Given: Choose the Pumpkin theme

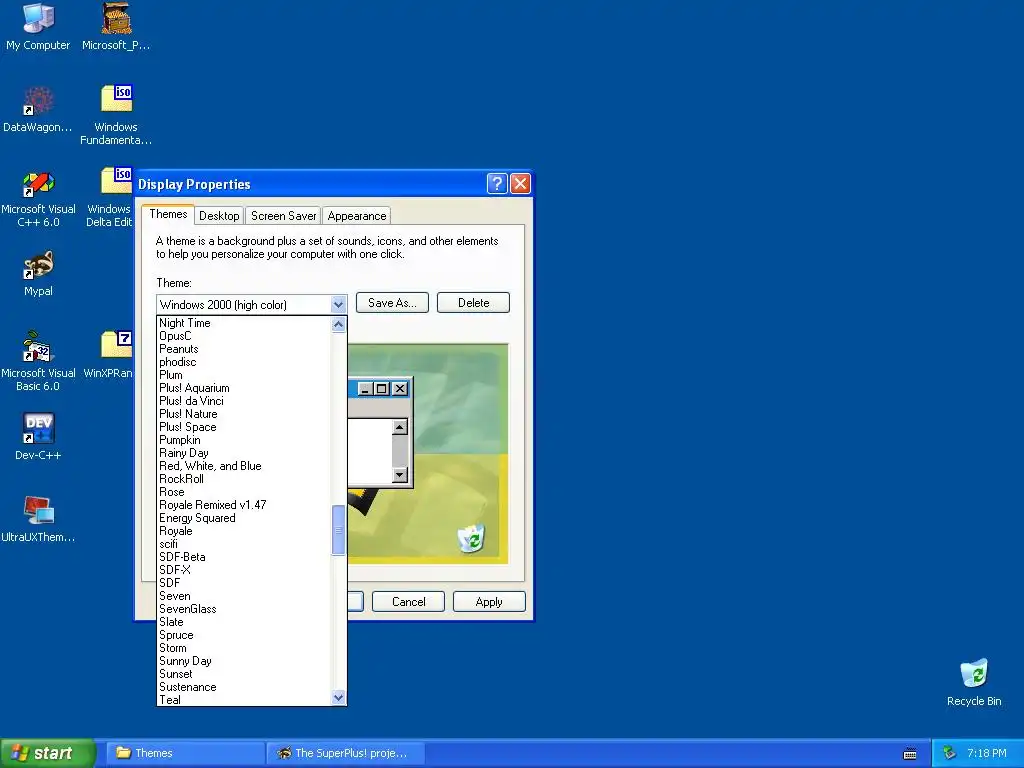Looking at the screenshot, I should 245,440.
